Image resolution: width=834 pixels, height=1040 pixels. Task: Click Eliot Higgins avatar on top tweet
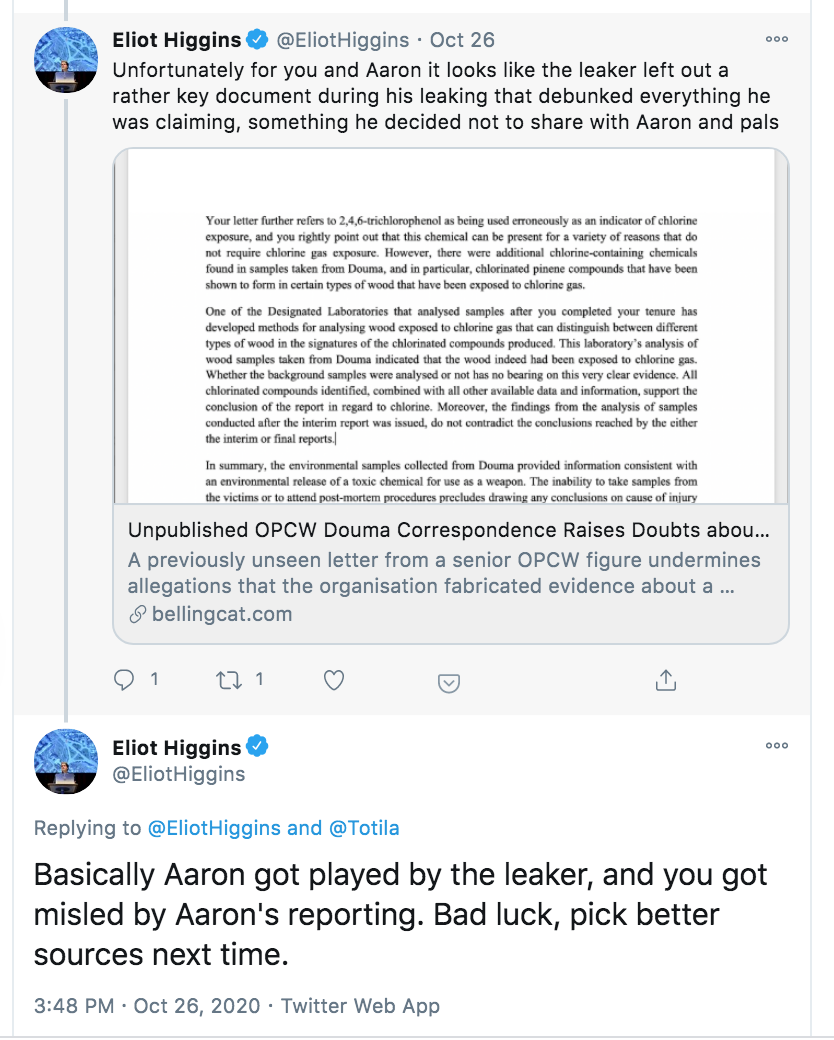tap(66, 59)
